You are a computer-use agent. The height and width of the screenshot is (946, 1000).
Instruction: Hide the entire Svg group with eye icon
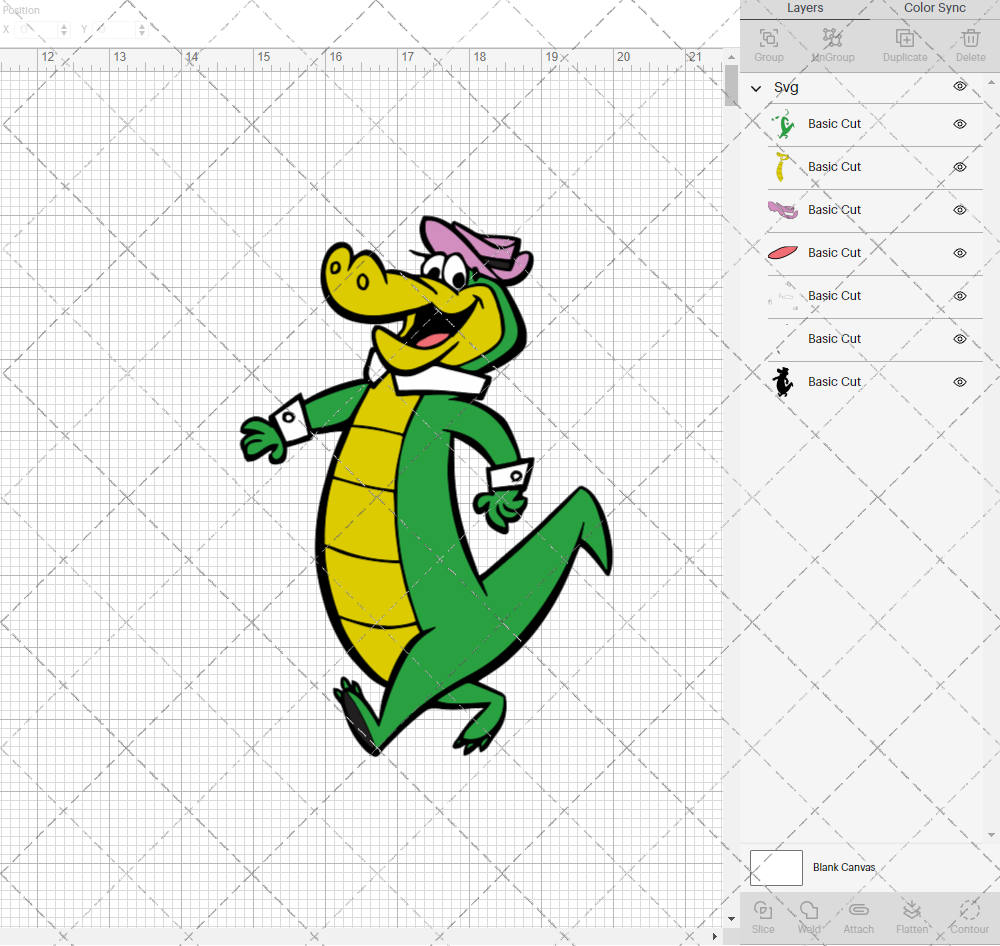[x=960, y=86]
